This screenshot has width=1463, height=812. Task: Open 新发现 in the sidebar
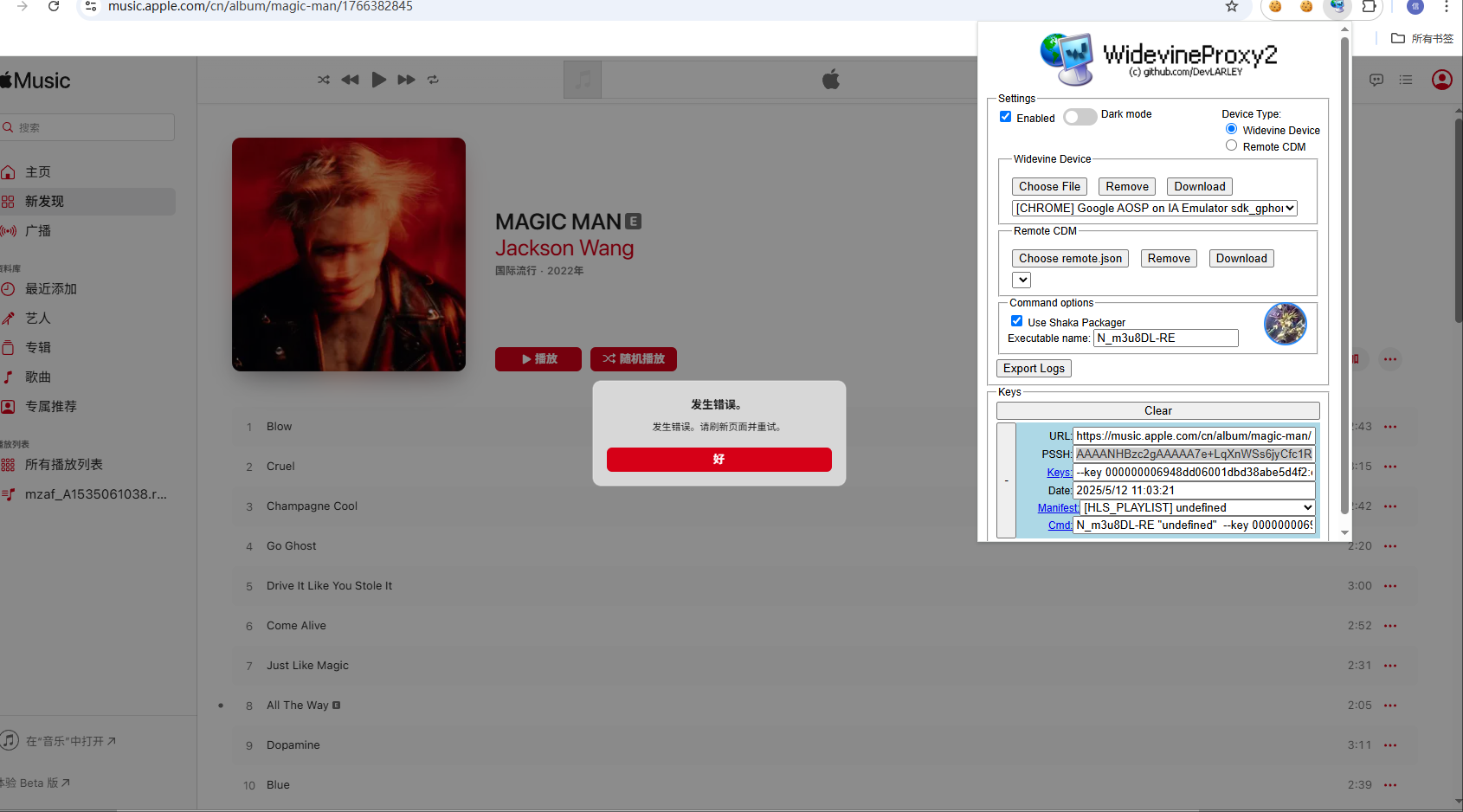(44, 202)
